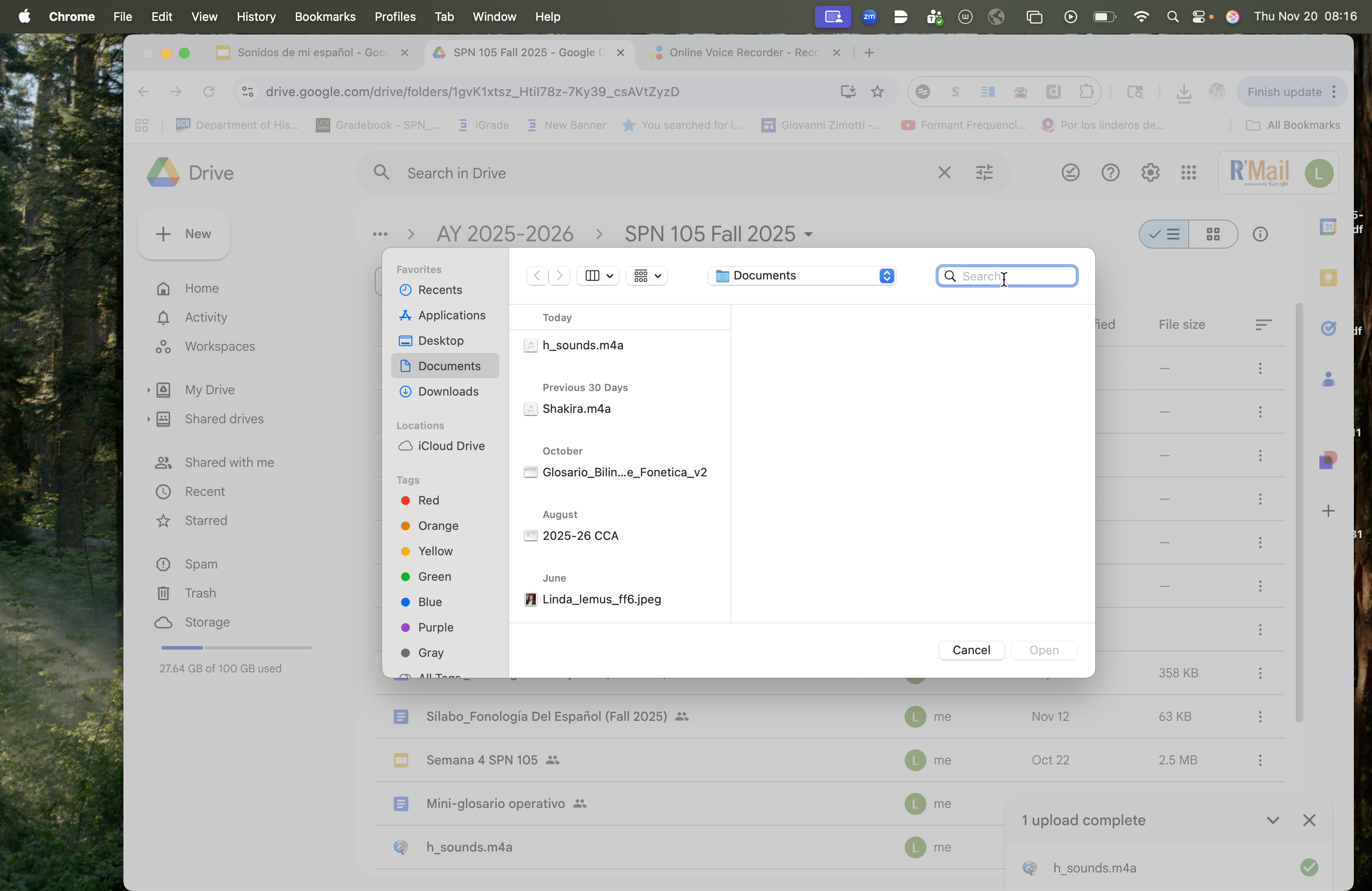Image resolution: width=1372 pixels, height=891 pixels.
Task: Bookmark this page star icon
Action: [x=877, y=92]
